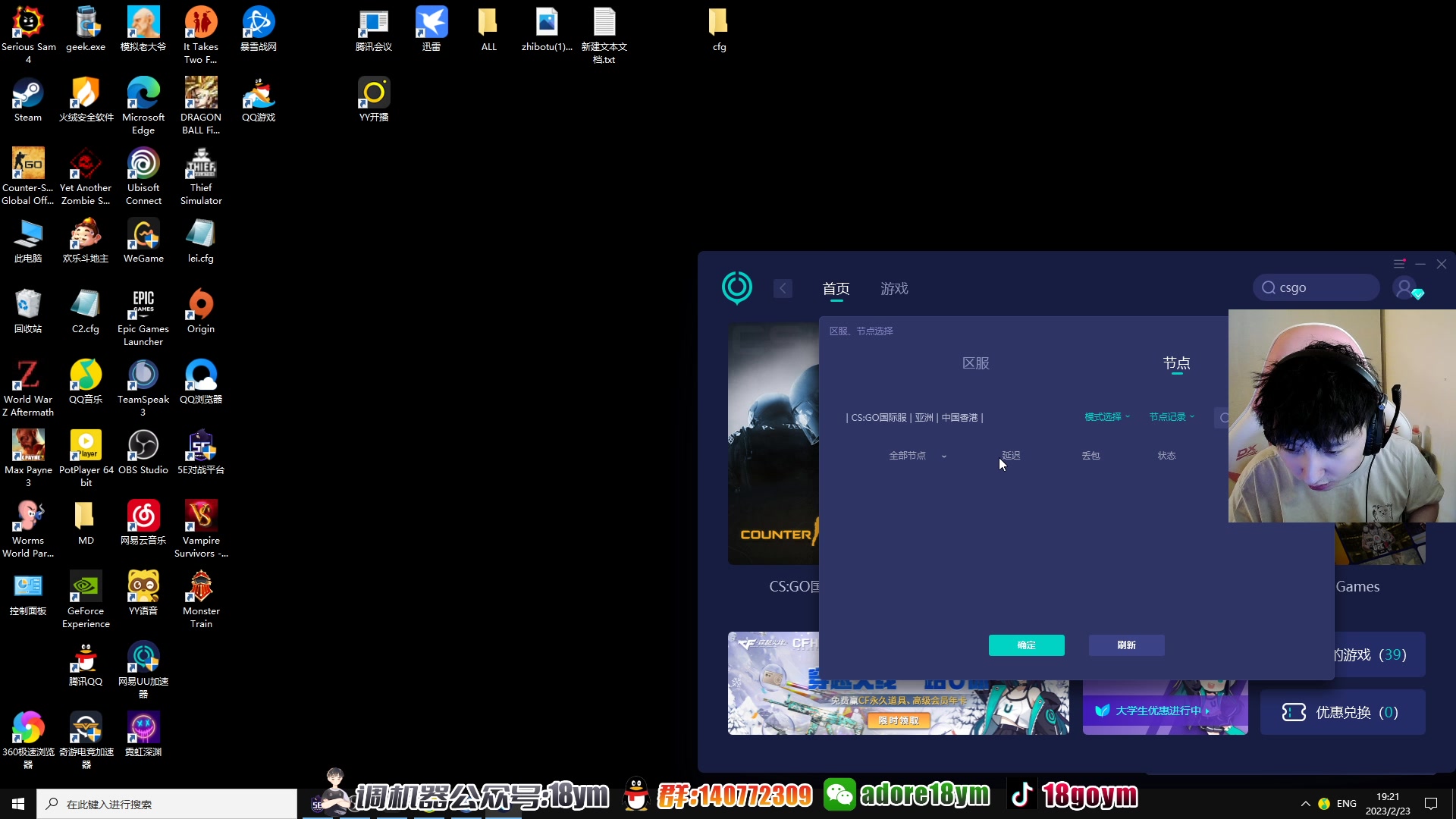The height and width of the screenshot is (819, 1456).
Task: Open the Steam desktop shortcut
Action: click(28, 99)
